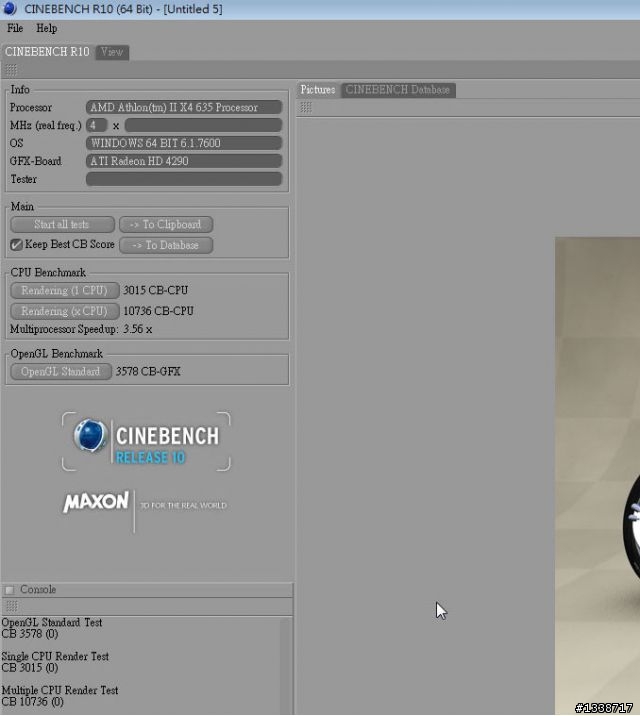Select the Pictures tab

click(318, 90)
